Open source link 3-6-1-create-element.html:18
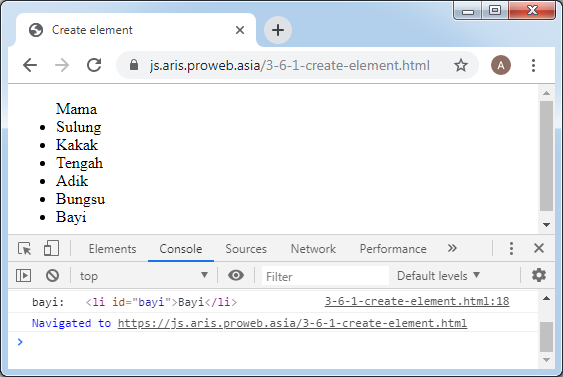The width and height of the screenshot is (563, 377). (417, 301)
